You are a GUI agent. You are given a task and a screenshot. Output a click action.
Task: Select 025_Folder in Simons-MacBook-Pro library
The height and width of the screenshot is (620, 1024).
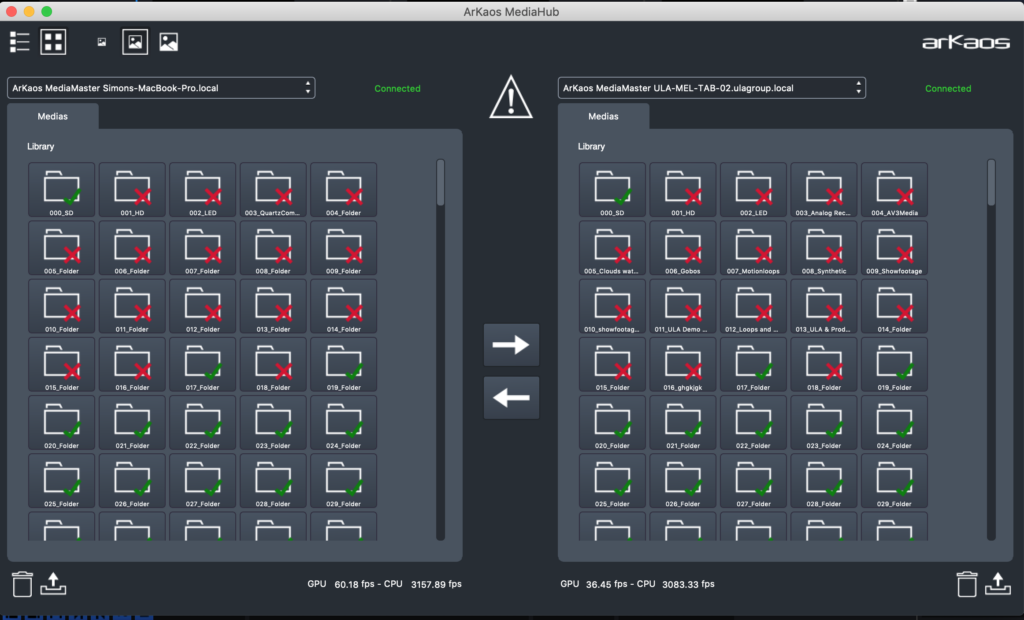[61, 480]
